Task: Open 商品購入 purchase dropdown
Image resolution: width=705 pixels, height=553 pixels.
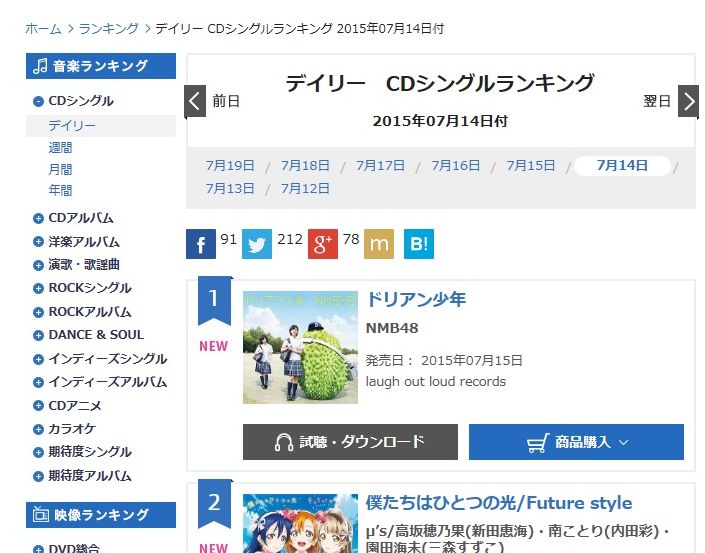Action: point(576,442)
